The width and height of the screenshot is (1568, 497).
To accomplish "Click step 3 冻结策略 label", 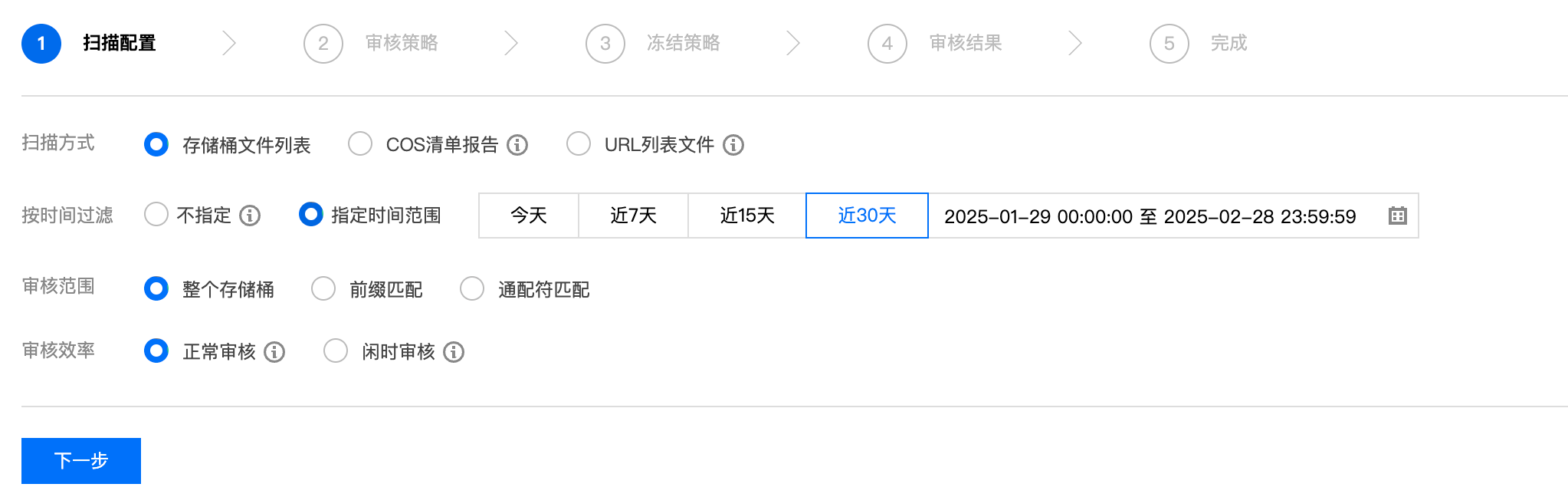I will 683,43.
